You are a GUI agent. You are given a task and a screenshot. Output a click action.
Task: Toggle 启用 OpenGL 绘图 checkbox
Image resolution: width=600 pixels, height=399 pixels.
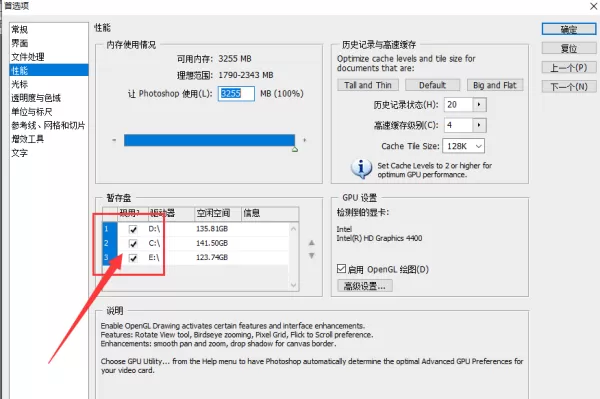(341, 269)
